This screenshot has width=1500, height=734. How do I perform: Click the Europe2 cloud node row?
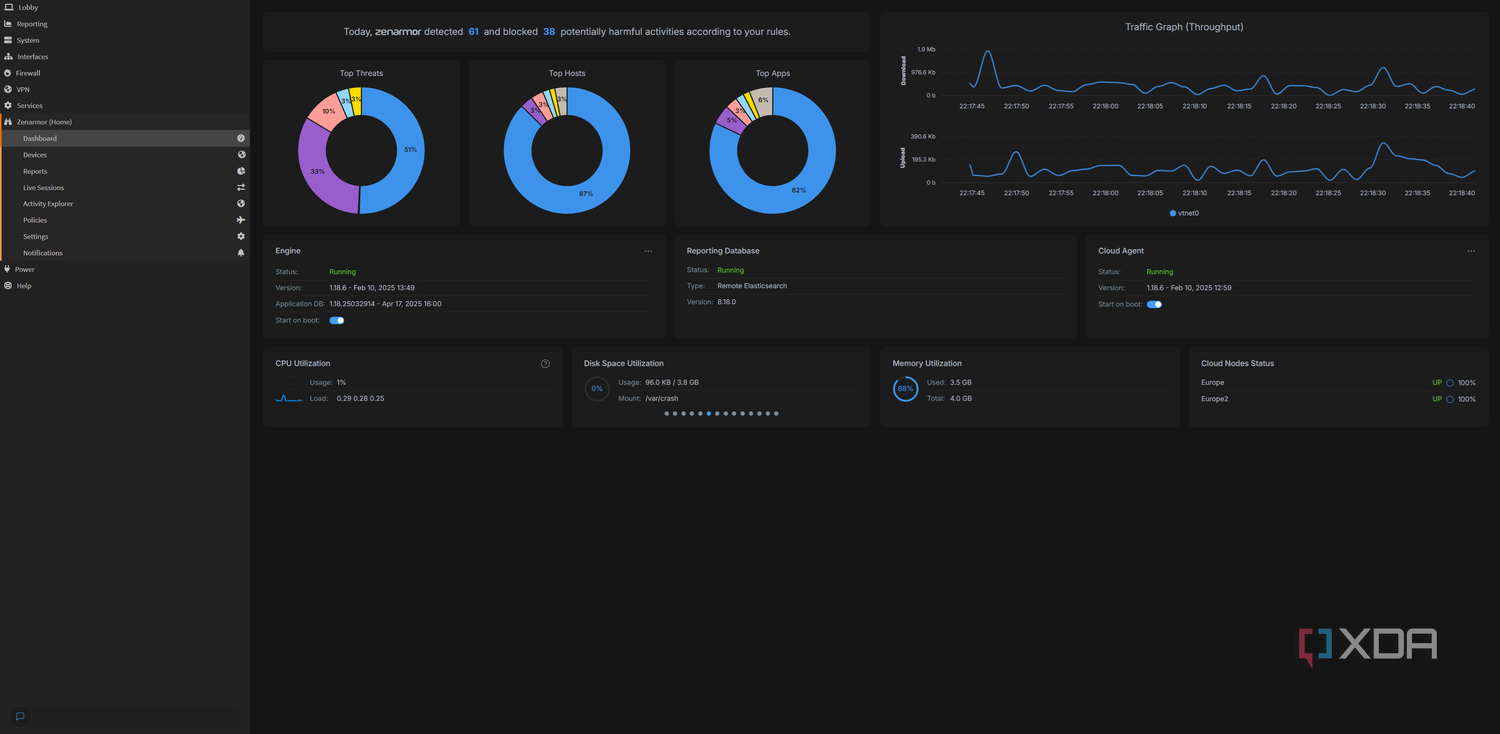(x=1338, y=399)
